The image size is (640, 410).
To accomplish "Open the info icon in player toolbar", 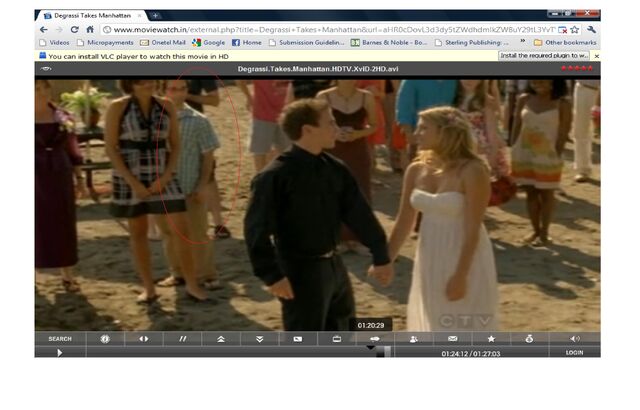I will click(105, 339).
